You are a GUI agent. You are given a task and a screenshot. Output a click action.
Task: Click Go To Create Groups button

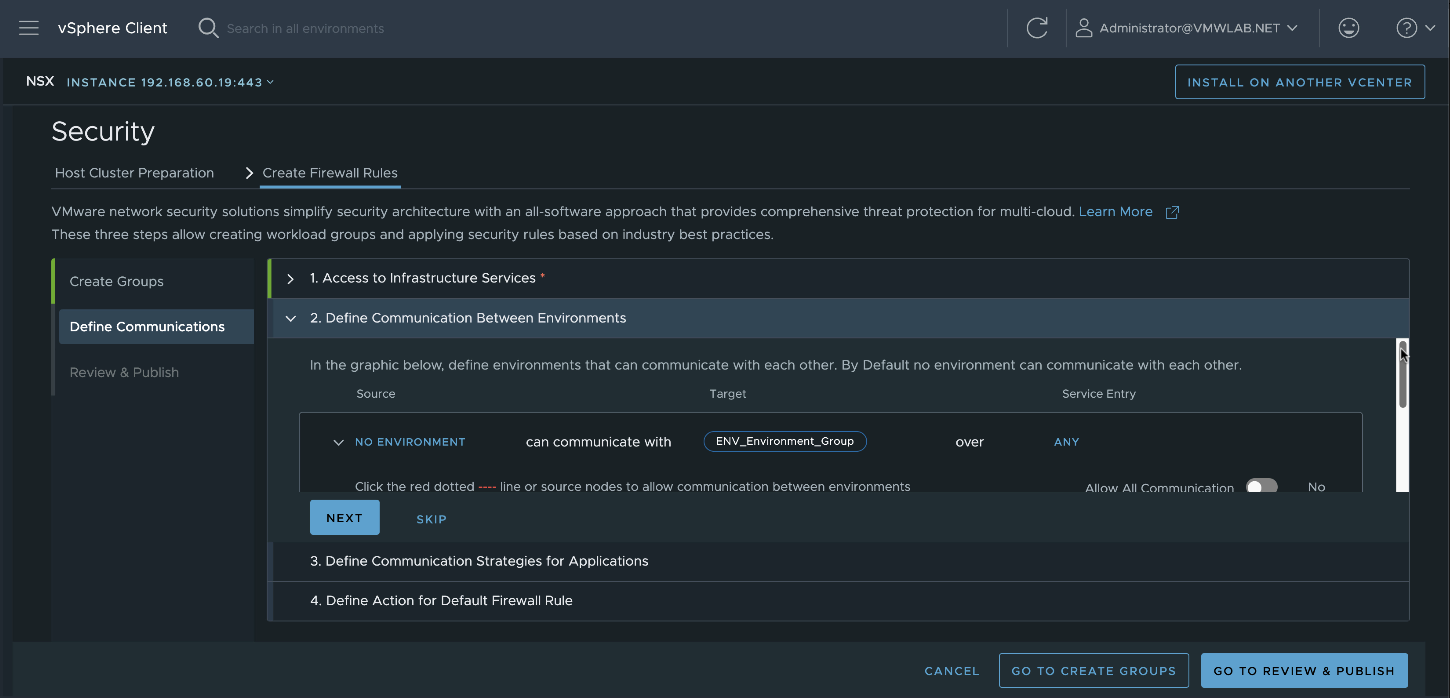click(x=1094, y=671)
